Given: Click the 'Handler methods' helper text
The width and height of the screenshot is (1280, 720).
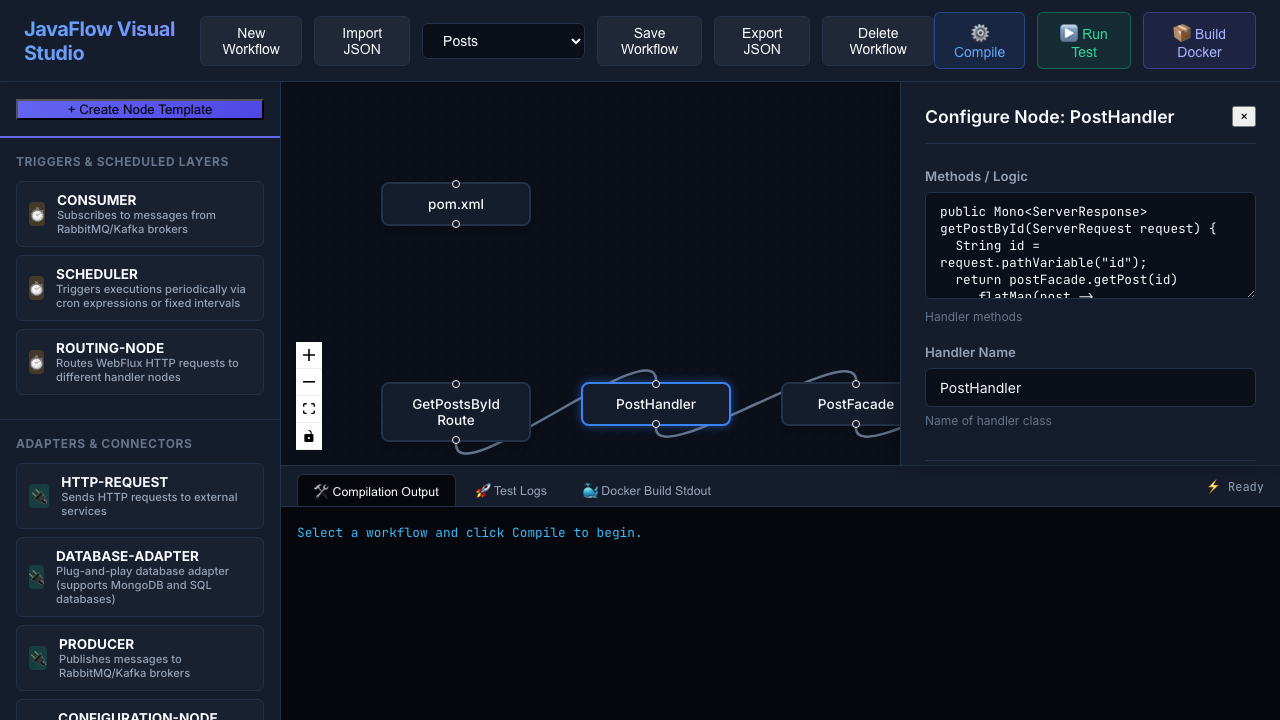Looking at the screenshot, I should [x=973, y=317].
